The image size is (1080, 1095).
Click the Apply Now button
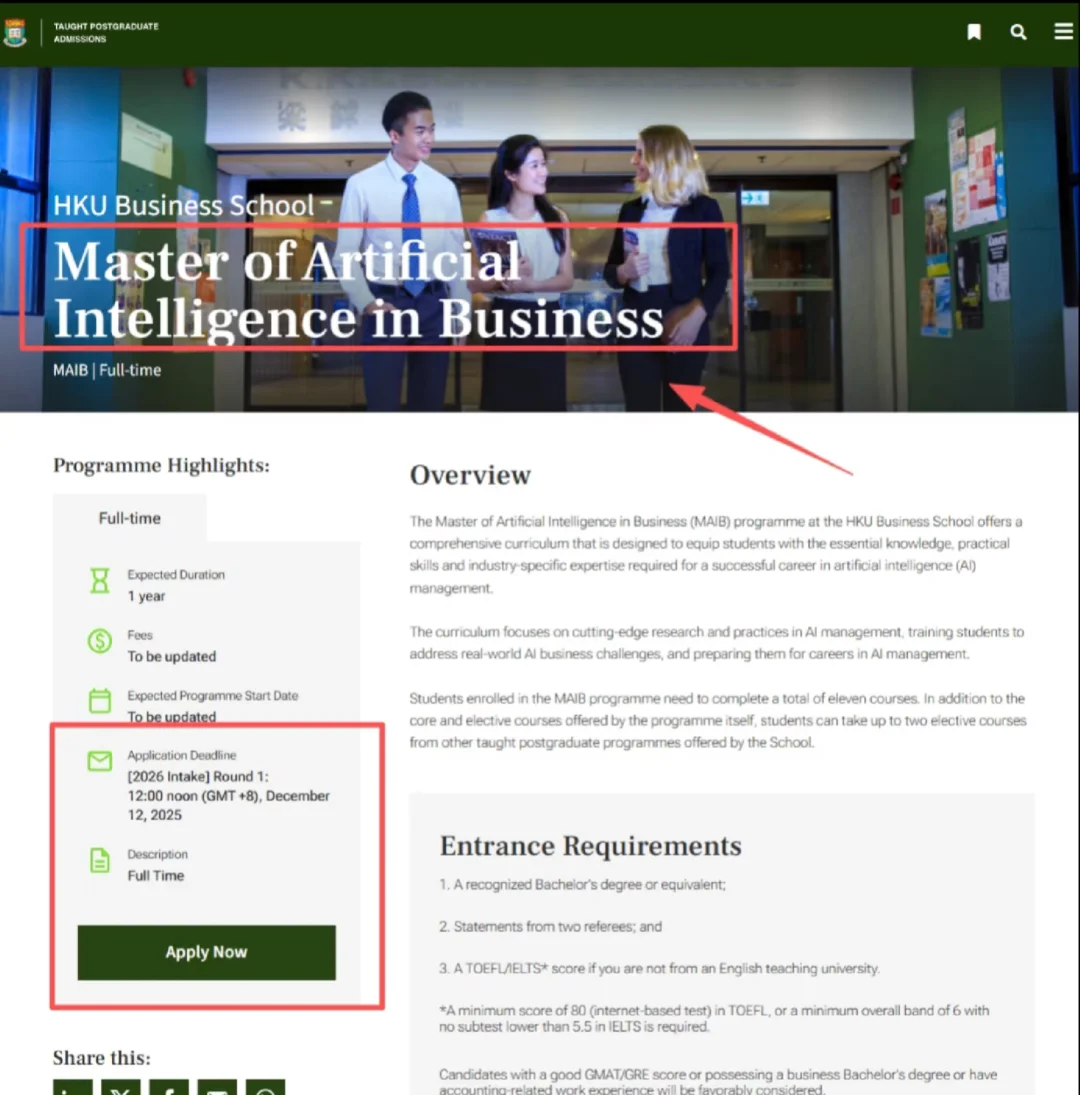coord(207,953)
